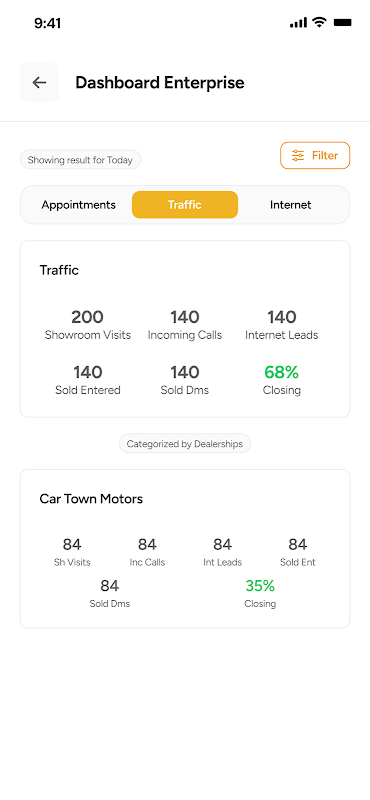Click the Dashboard Enterprise title

tap(160, 83)
